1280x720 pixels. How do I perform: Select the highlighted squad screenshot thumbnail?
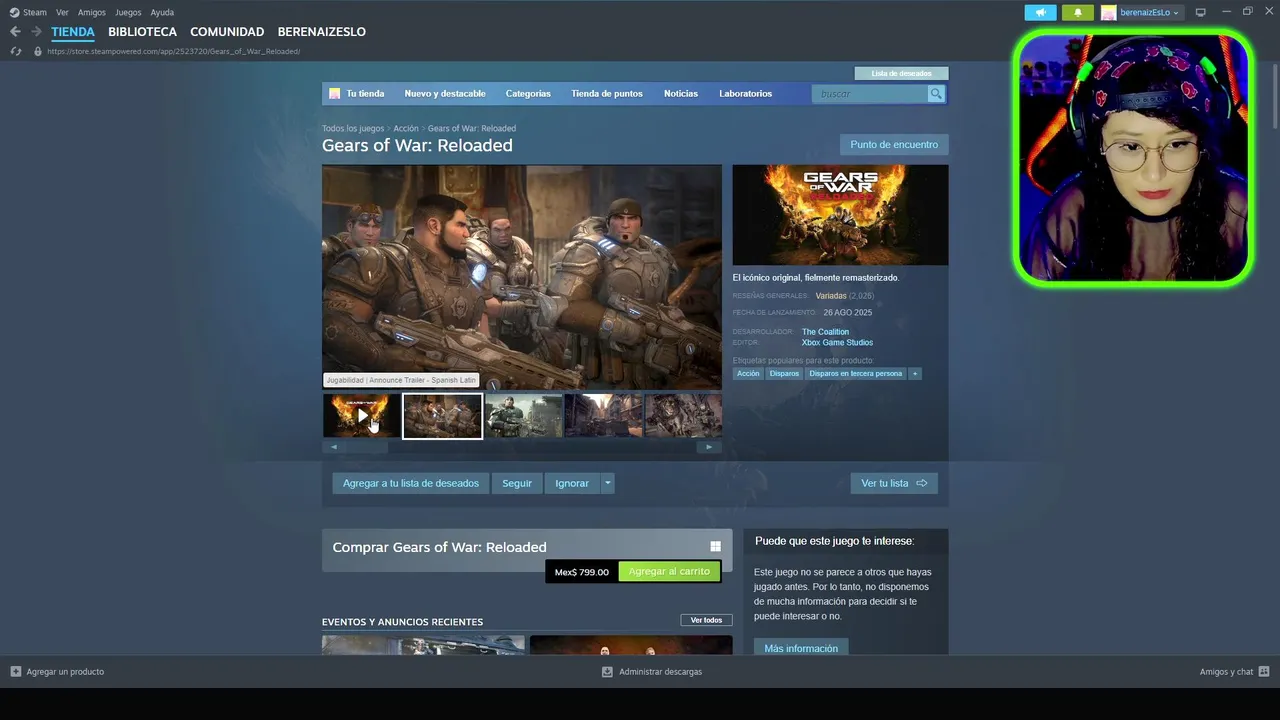(442, 416)
